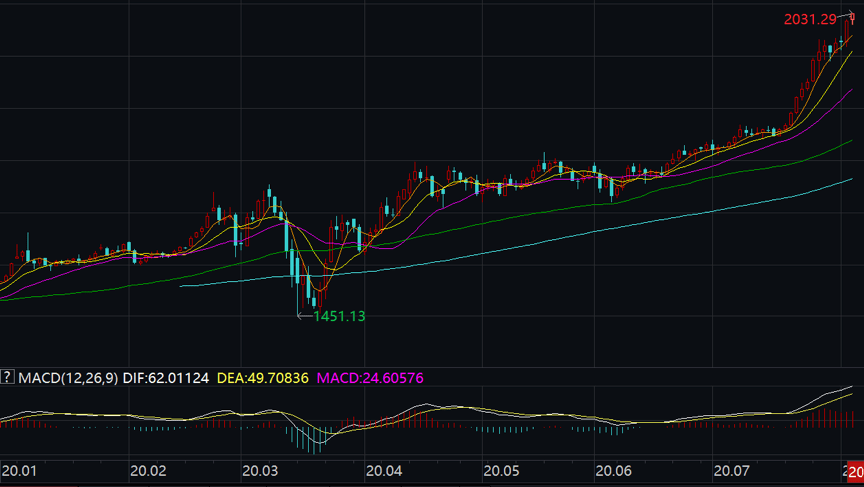Select the DIF:62.01124 readout
The image size is (864, 487).
pyautogui.click(x=165, y=378)
